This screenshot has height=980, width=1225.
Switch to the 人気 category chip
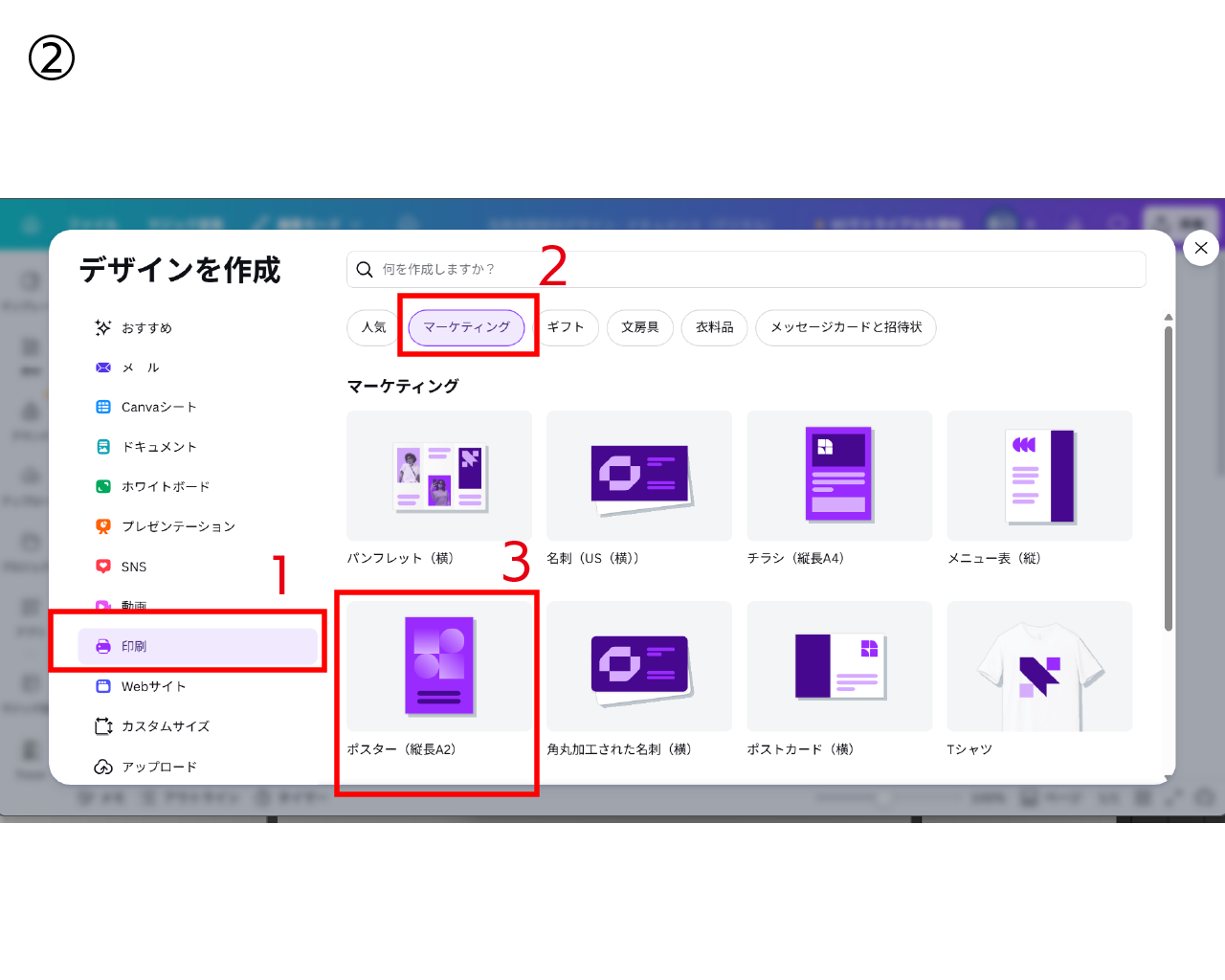pos(373,327)
